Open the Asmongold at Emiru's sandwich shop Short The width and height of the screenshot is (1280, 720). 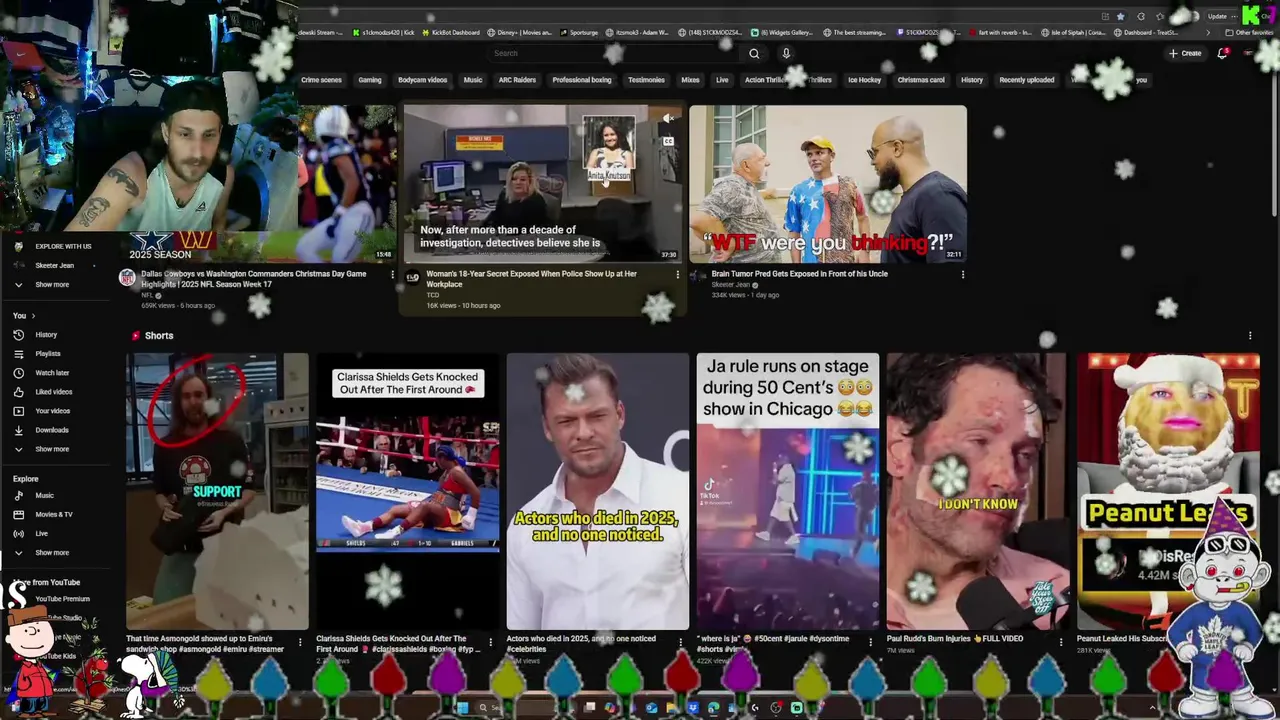point(217,491)
